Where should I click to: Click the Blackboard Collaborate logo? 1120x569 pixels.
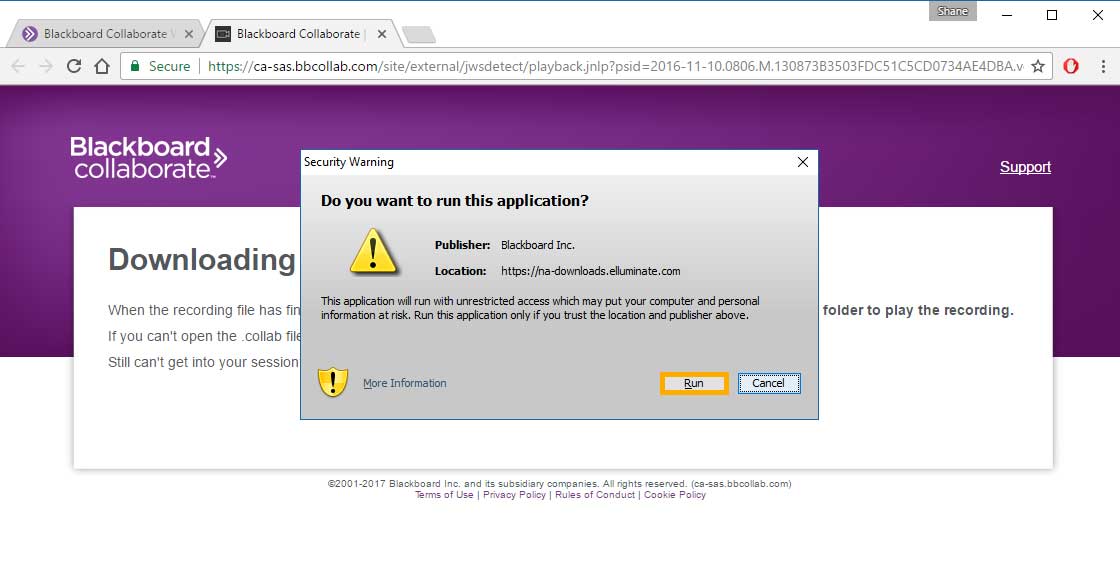pyautogui.click(x=149, y=157)
